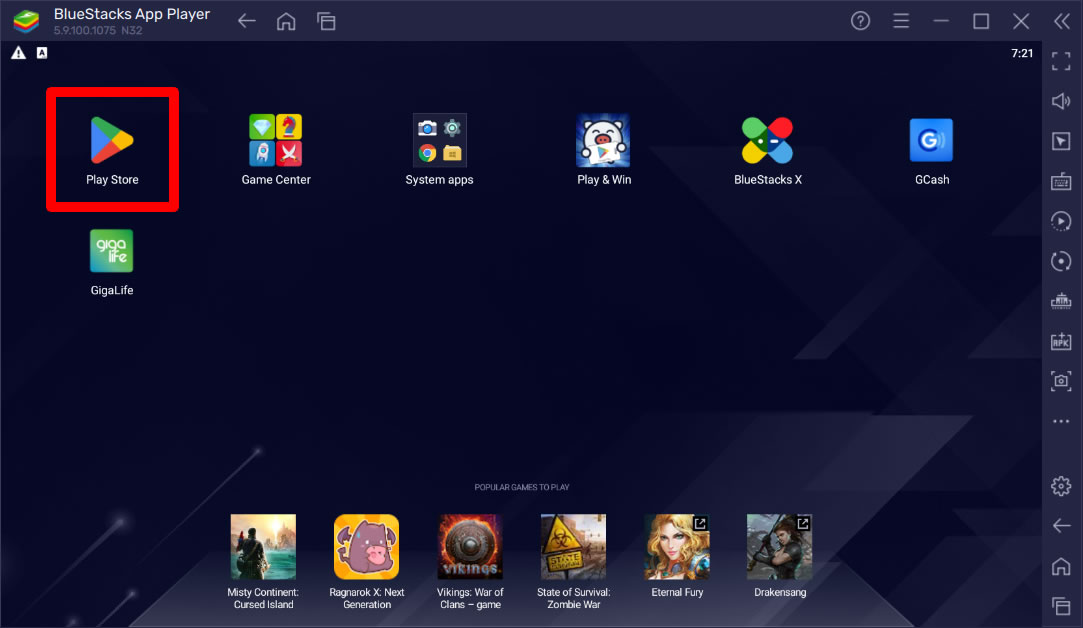Maximize the BlueStacks window
This screenshot has width=1083, height=628.
coord(981,21)
